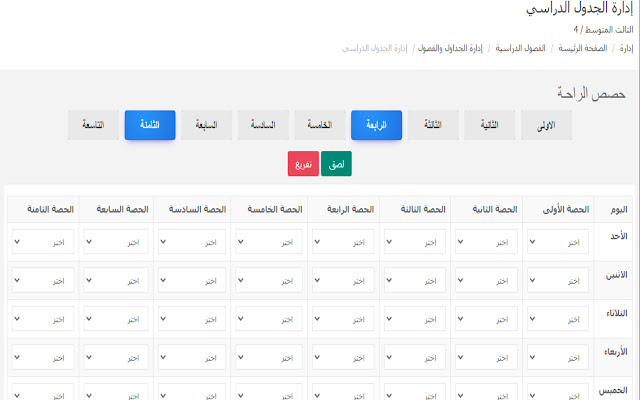Click the حصص الراحة section heading
The width and height of the screenshot is (640, 400).
[x=591, y=93]
